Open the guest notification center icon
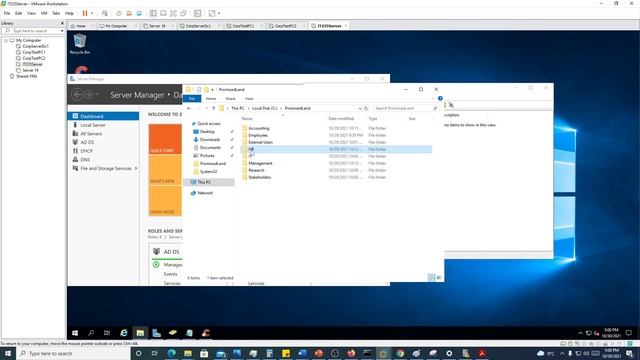Image resolution: width=640 pixels, height=360 pixels. (x=629, y=333)
